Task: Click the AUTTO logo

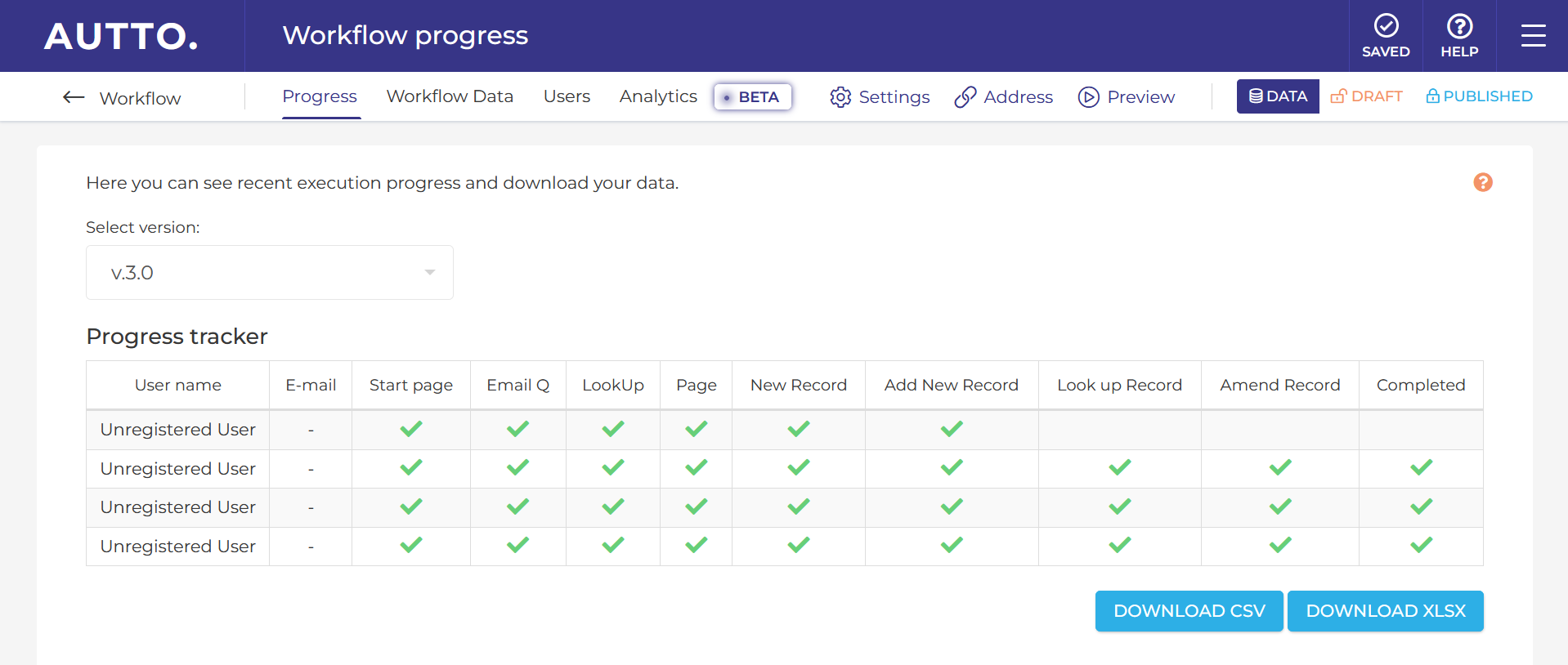Action: point(121,36)
